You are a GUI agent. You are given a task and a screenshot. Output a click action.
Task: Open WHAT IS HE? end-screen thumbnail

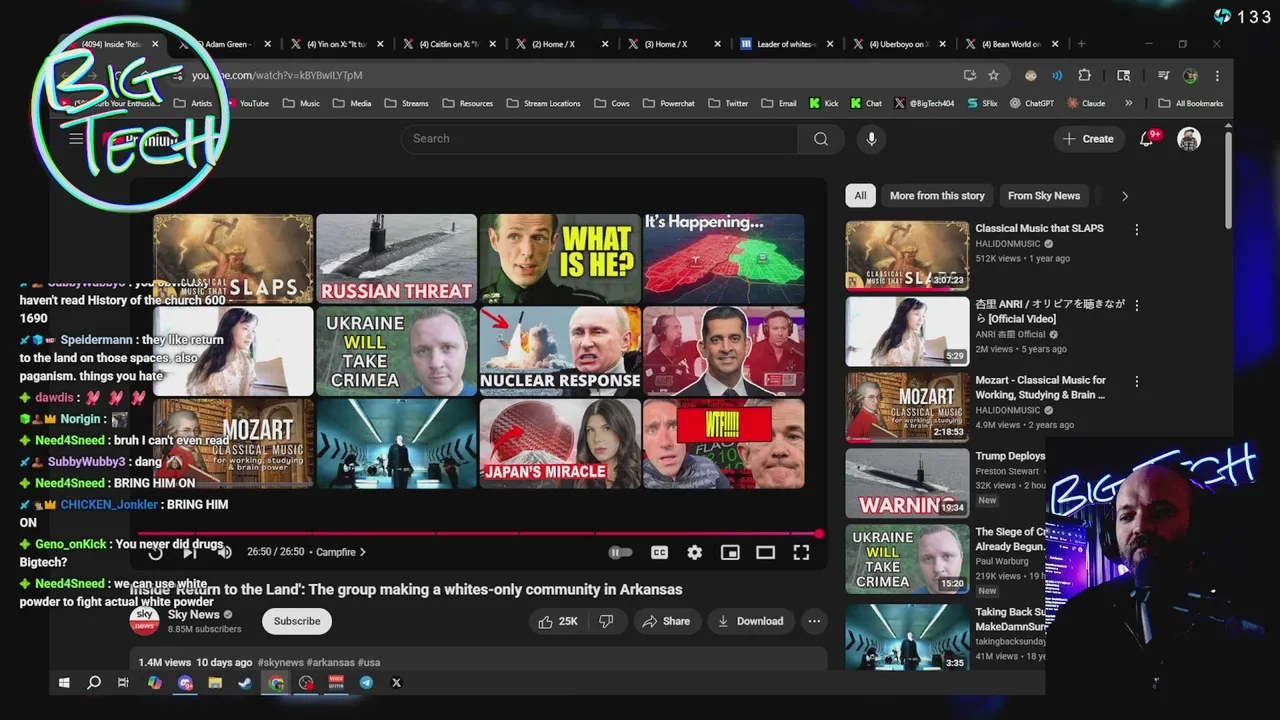(x=560, y=258)
